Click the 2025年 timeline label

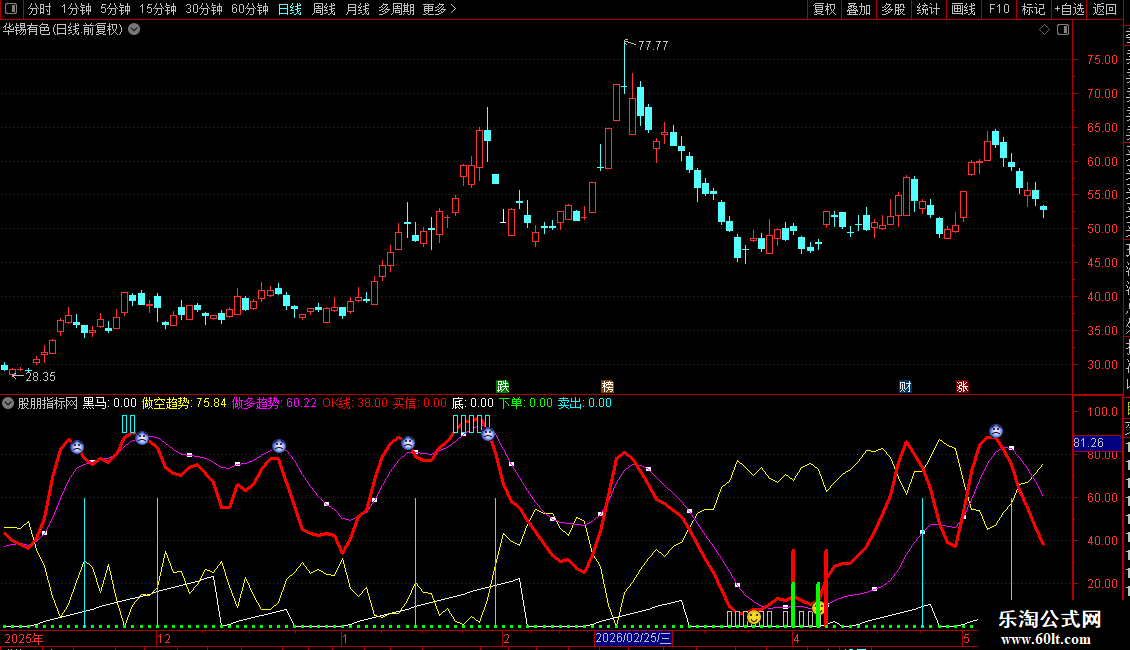24,638
